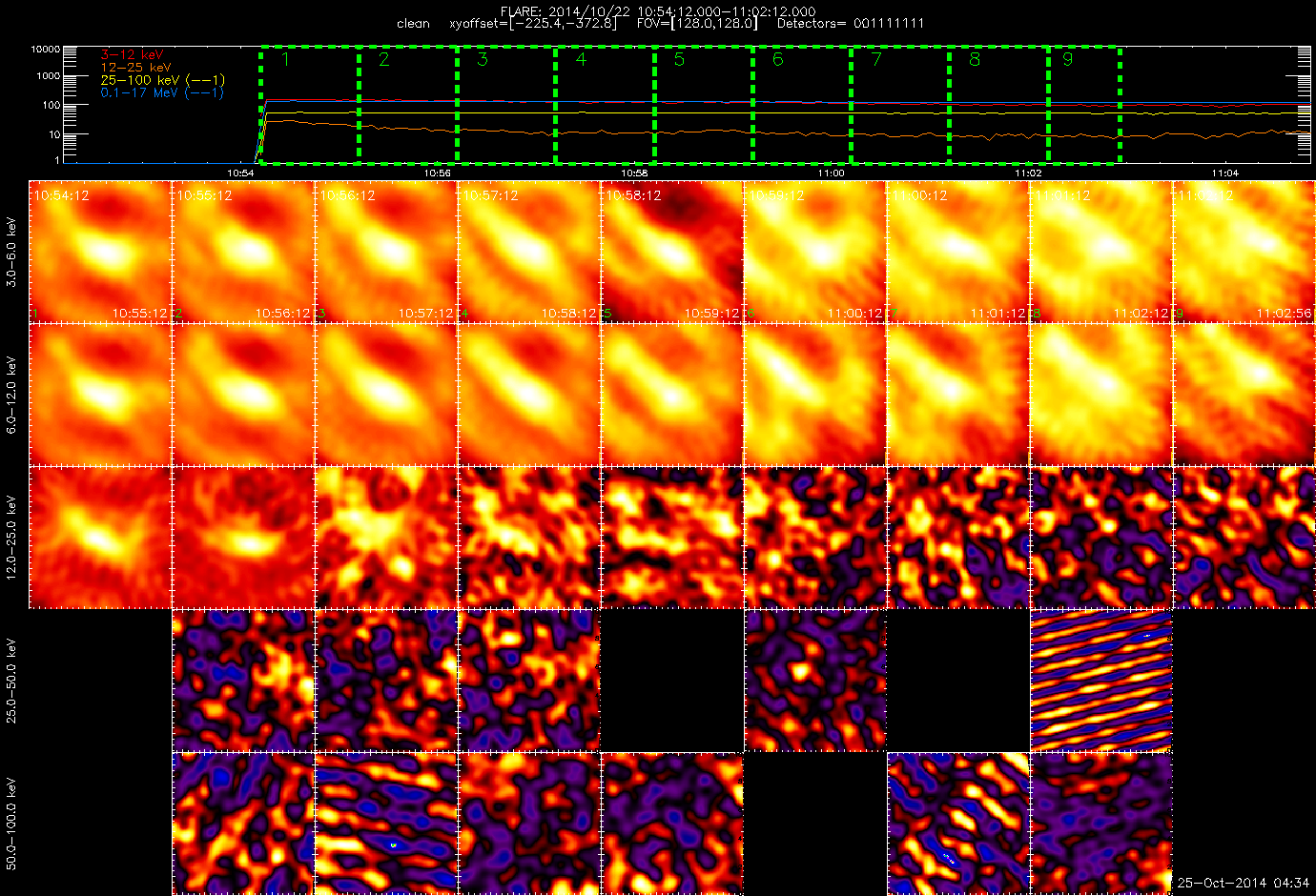Image resolution: width=1316 pixels, height=896 pixels.
Task: Choose 50.0-100.0 keV image in interval 2 column
Action: click(243, 823)
